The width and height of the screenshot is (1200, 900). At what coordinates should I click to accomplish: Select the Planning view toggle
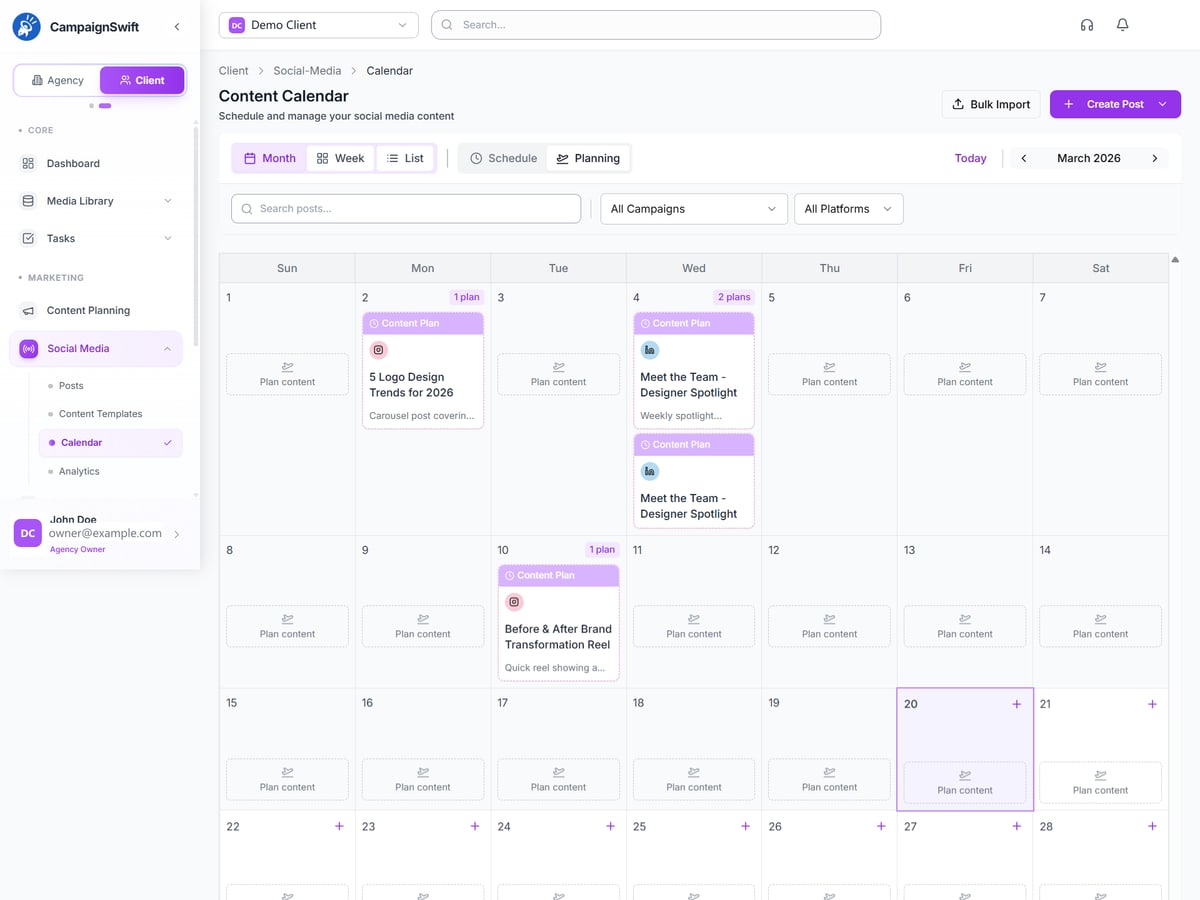click(588, 158)
